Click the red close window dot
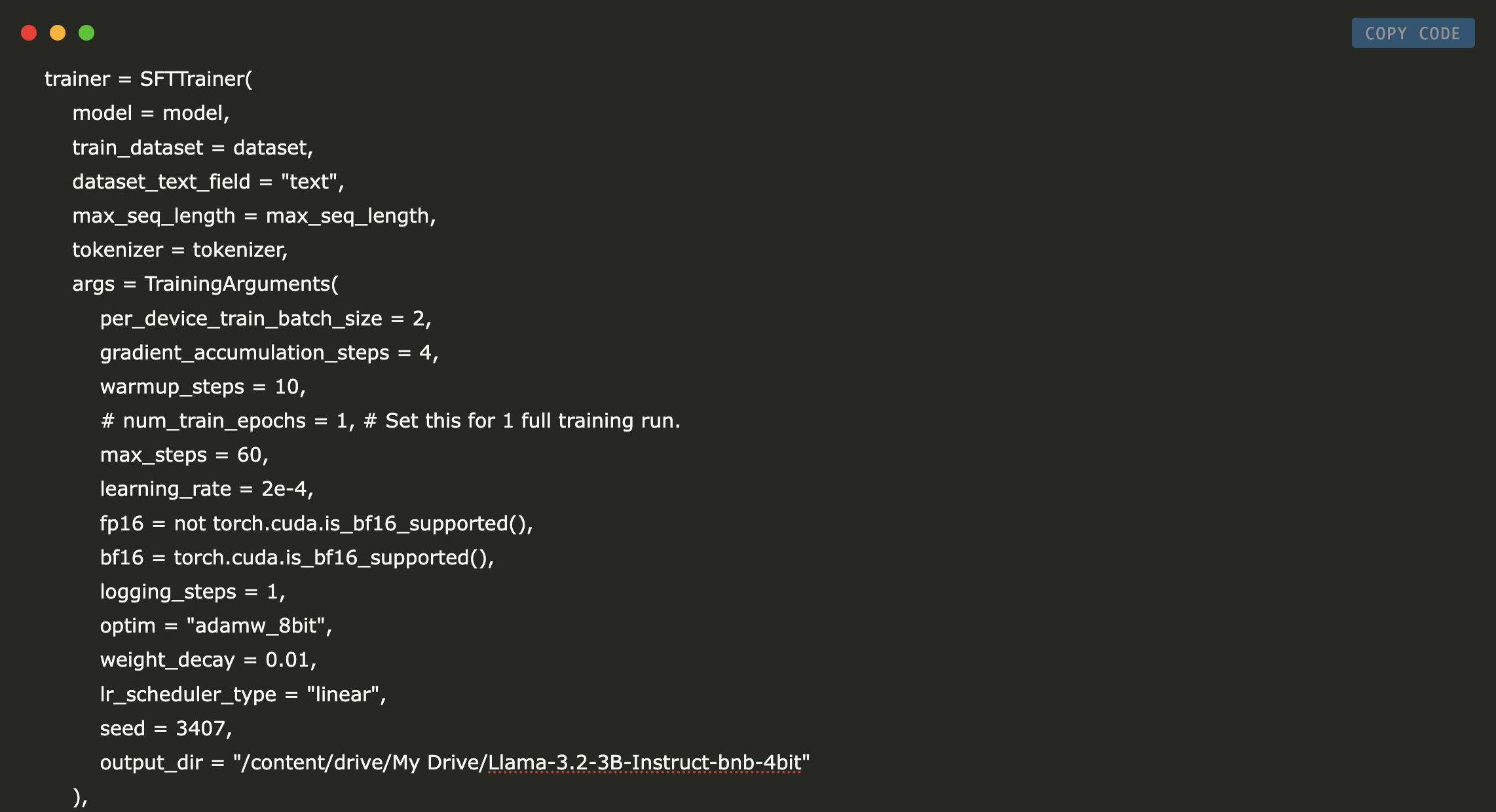 click(x=29, y=33)
